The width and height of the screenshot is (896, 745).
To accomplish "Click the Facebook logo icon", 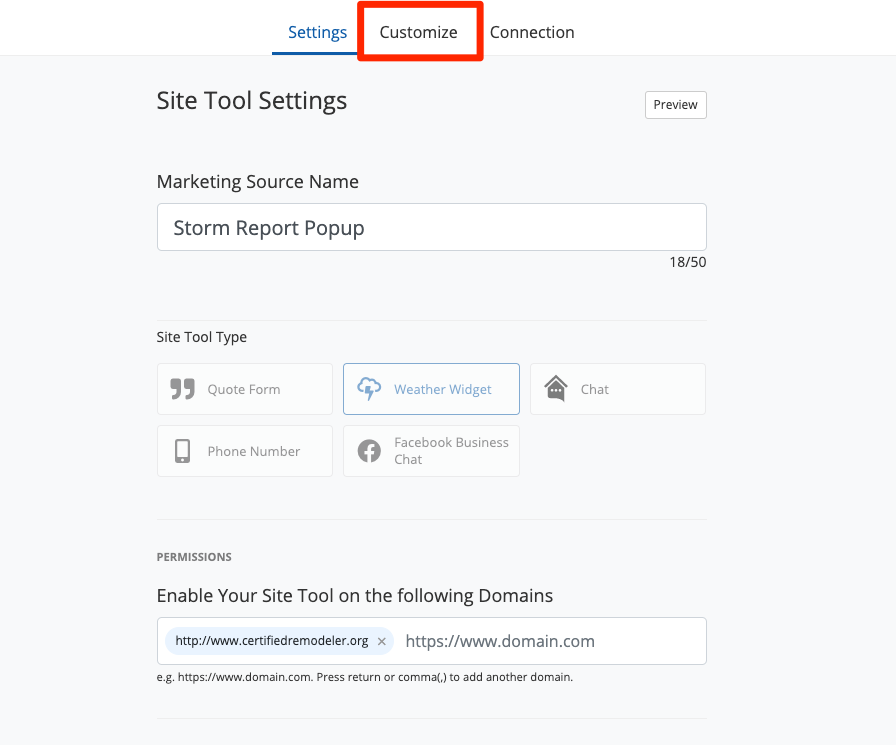I will point(369,451).
